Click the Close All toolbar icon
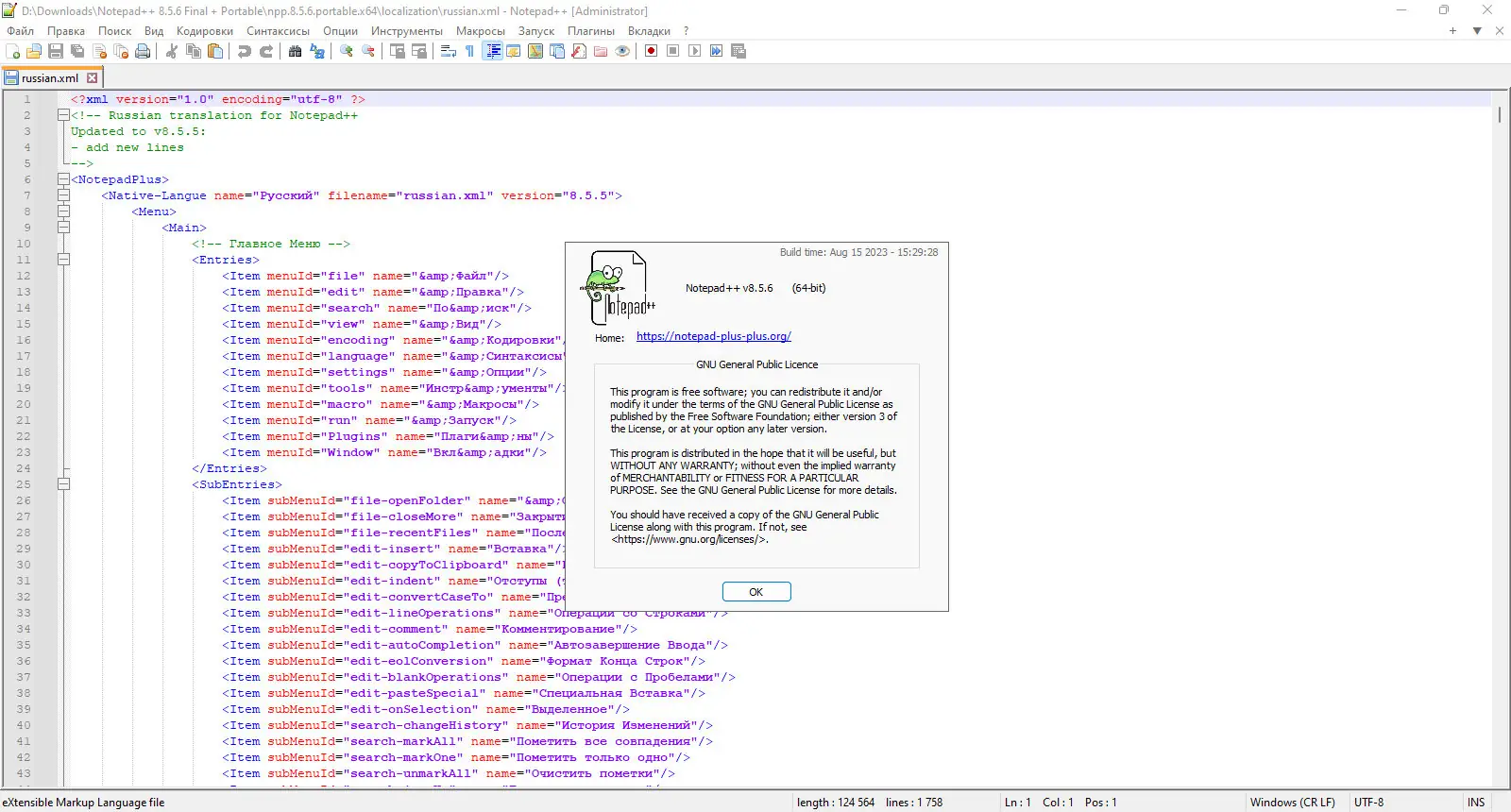Viewport: 1511px width, 812px height. [x=121, y=51]
